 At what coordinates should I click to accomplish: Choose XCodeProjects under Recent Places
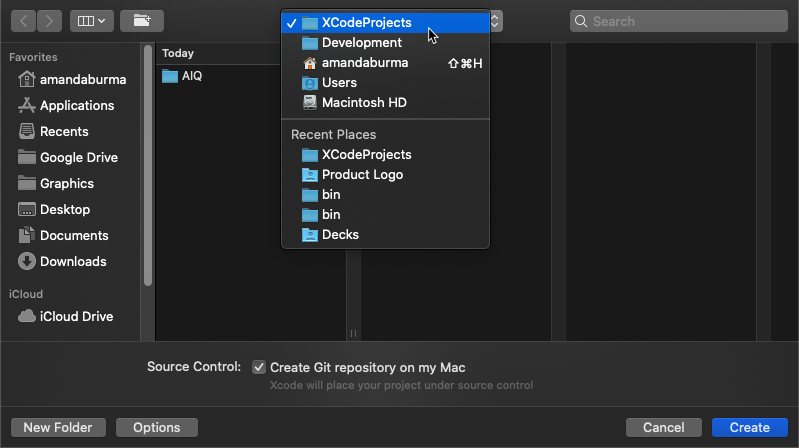click(x=385, y=154)
